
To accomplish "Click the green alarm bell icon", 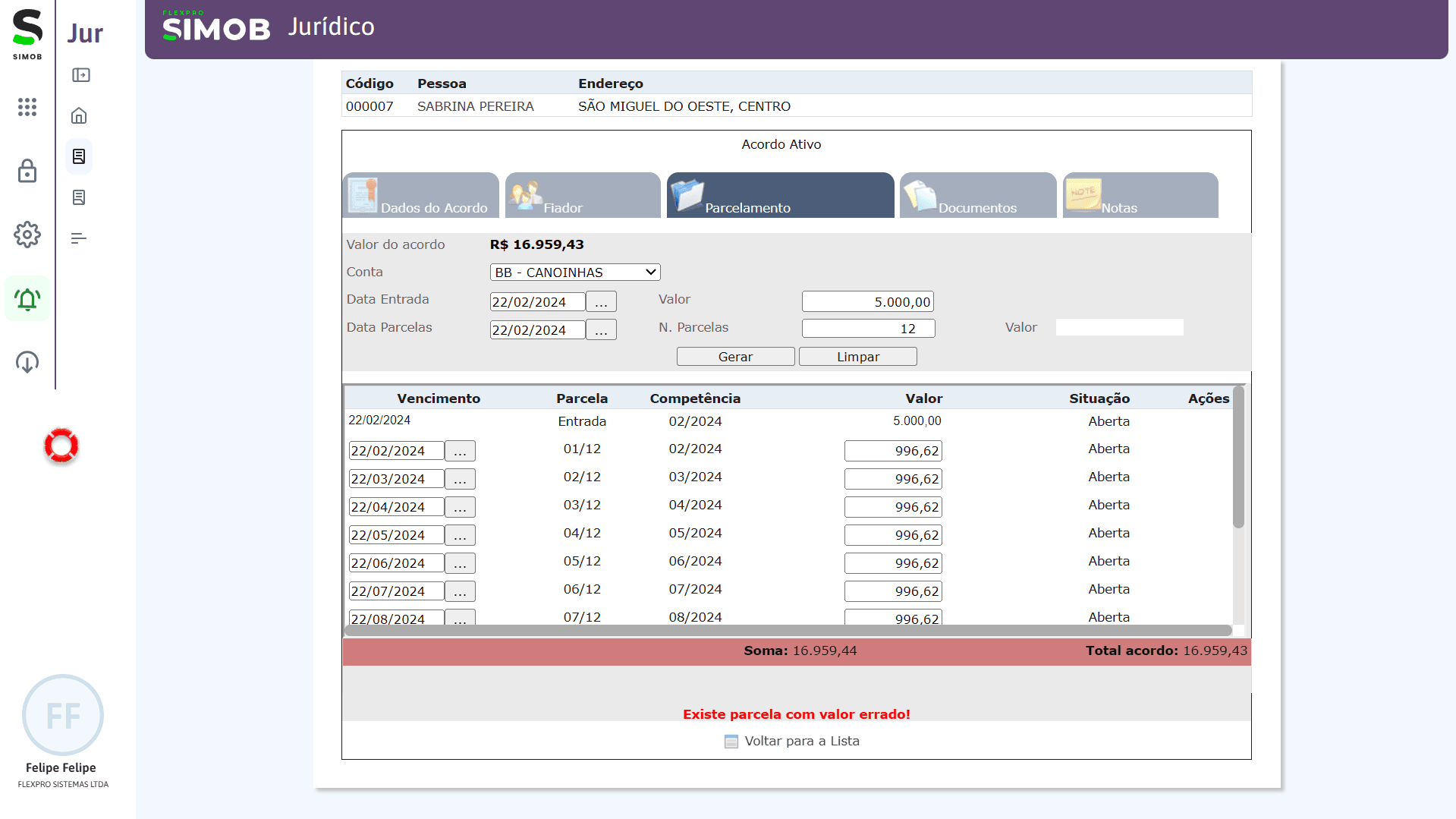I will pyautogui.click(x=27, y=299).
